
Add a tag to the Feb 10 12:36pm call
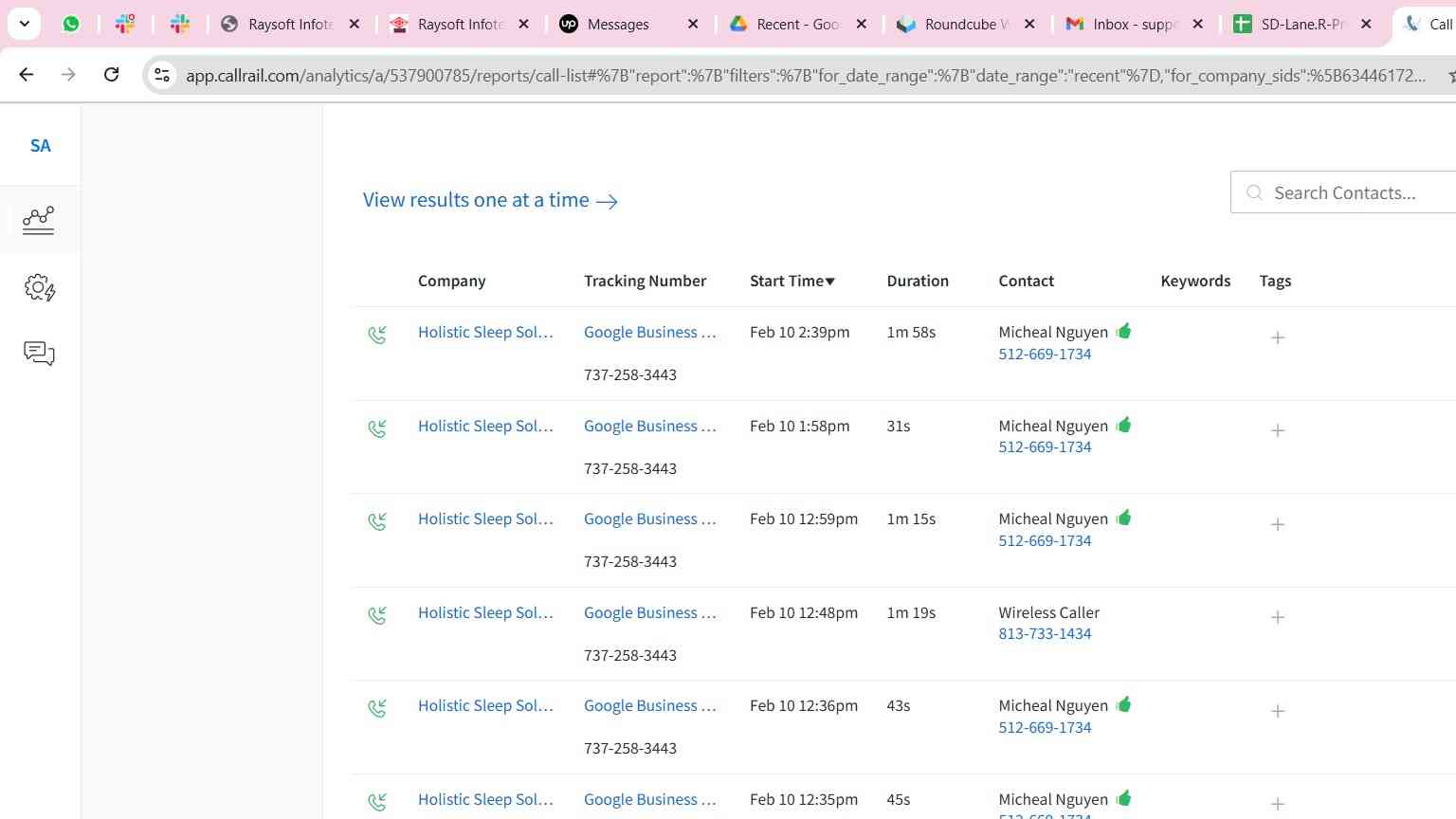pos(1278,711)
